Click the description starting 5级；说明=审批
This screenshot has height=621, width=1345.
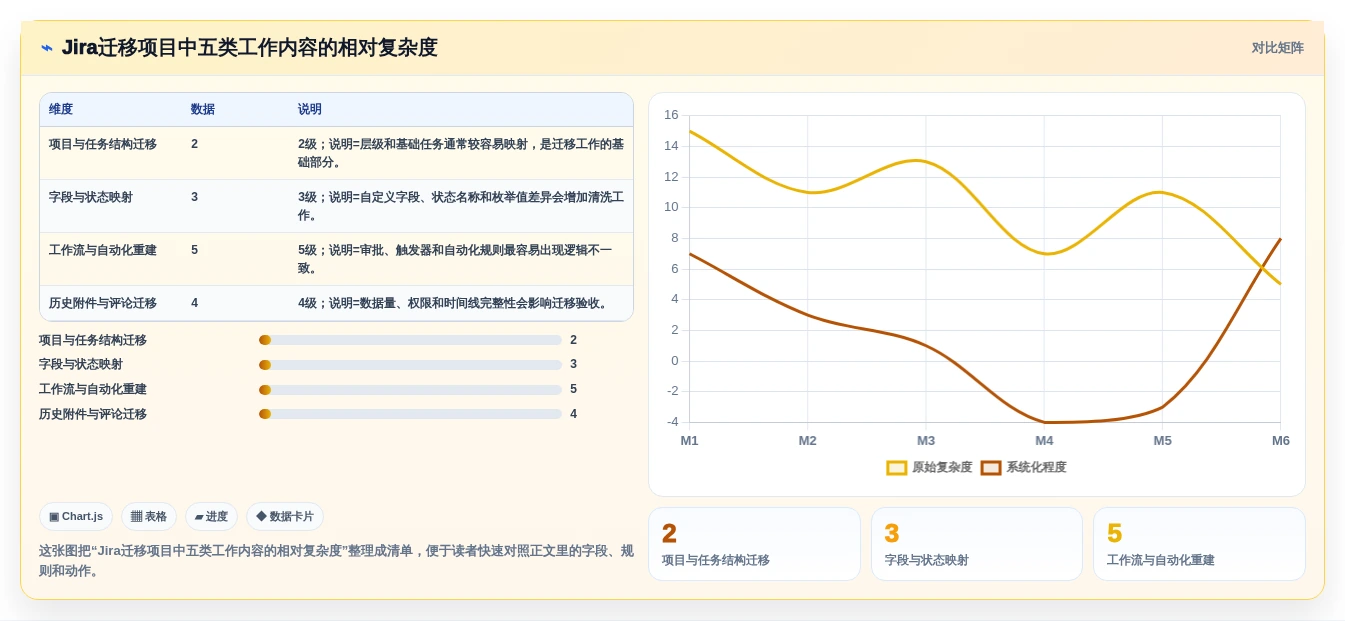(455, 259)
